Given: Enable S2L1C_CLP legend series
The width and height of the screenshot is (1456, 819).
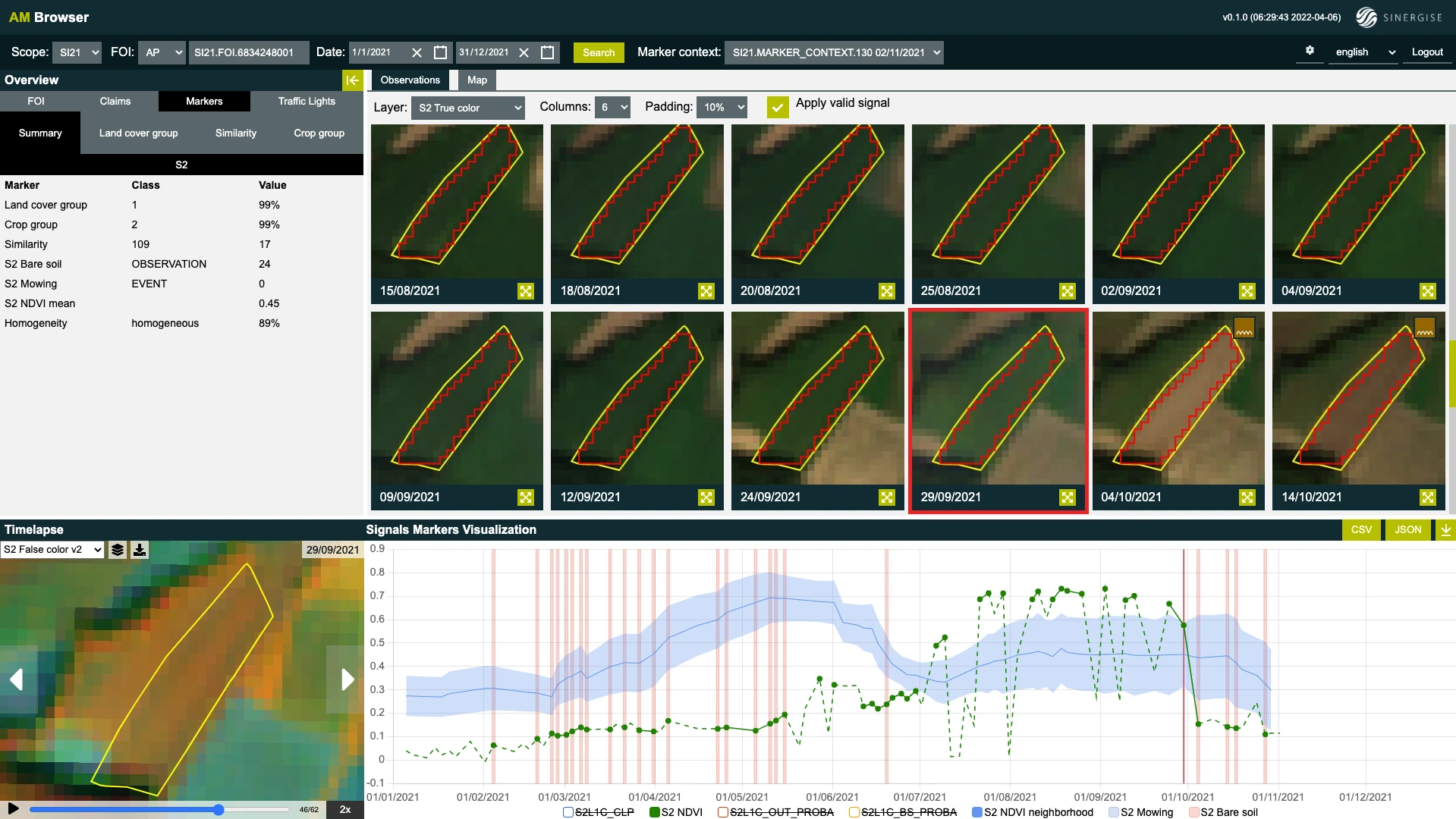Looking at the screenshot, I should [568, 812].
